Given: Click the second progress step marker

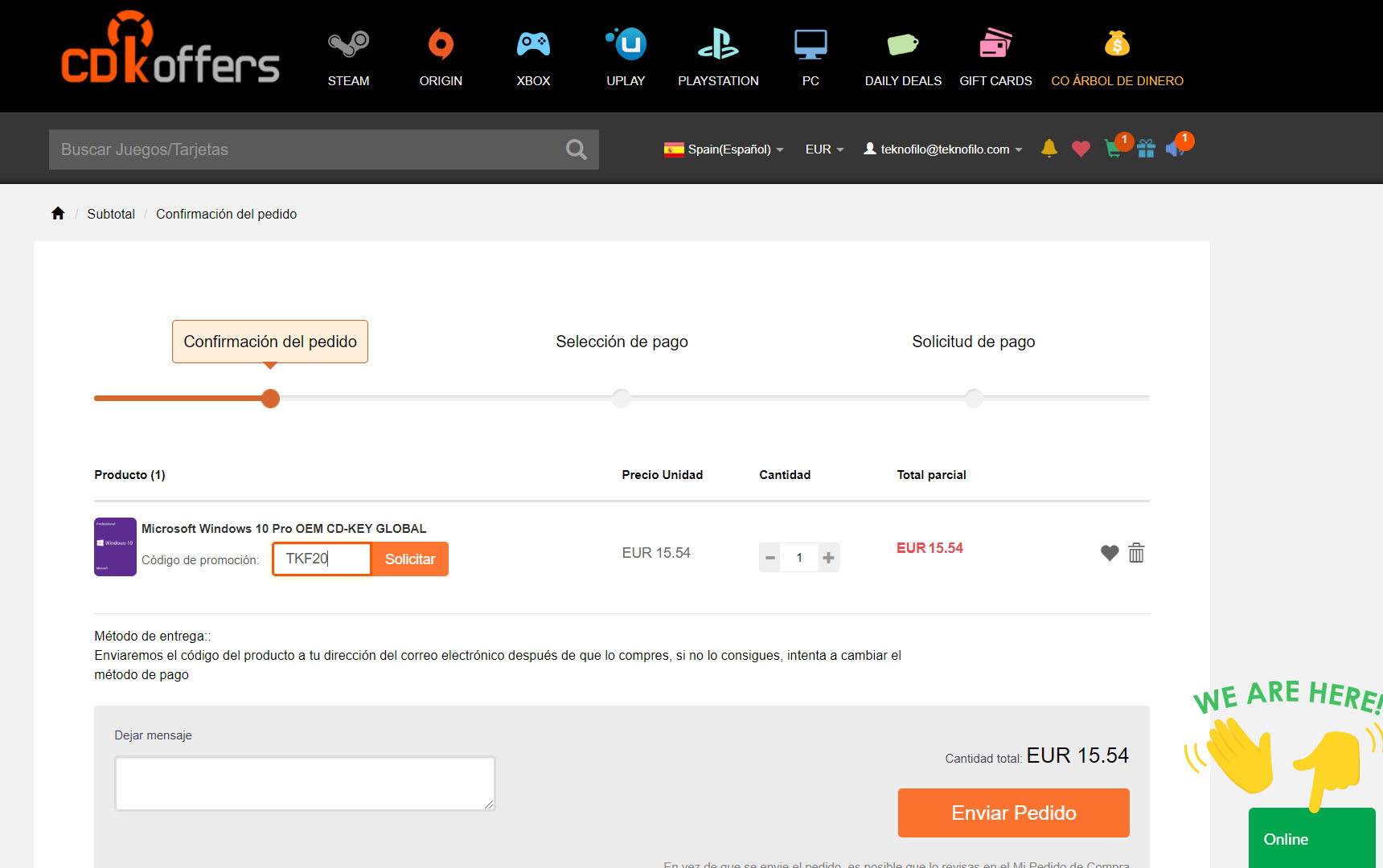Looking at the screenshot, I should (622, 398).
